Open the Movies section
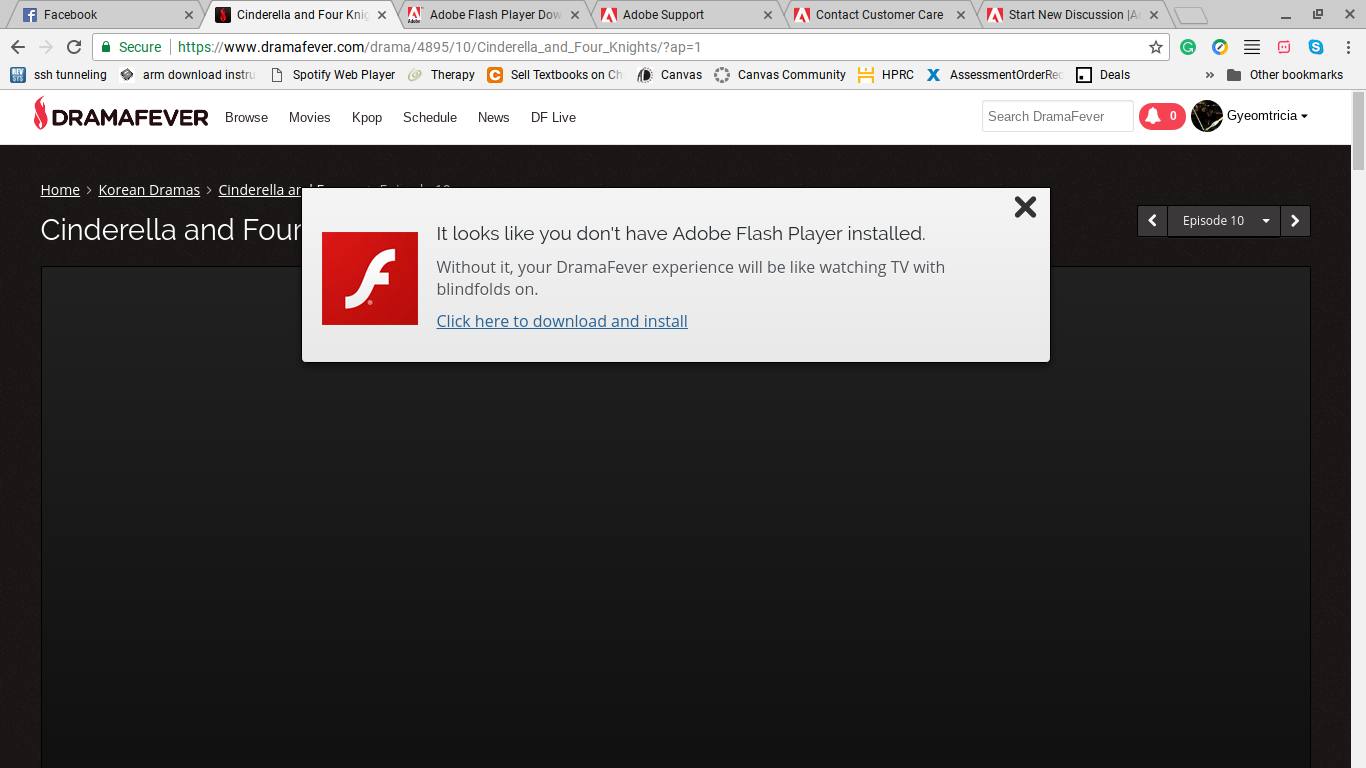The width and height of the screenshot is (1366, 768). [310, 117]
